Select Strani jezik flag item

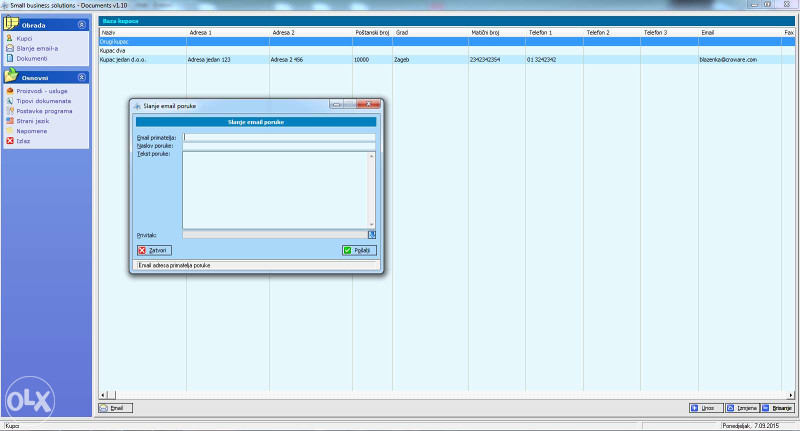33,121
